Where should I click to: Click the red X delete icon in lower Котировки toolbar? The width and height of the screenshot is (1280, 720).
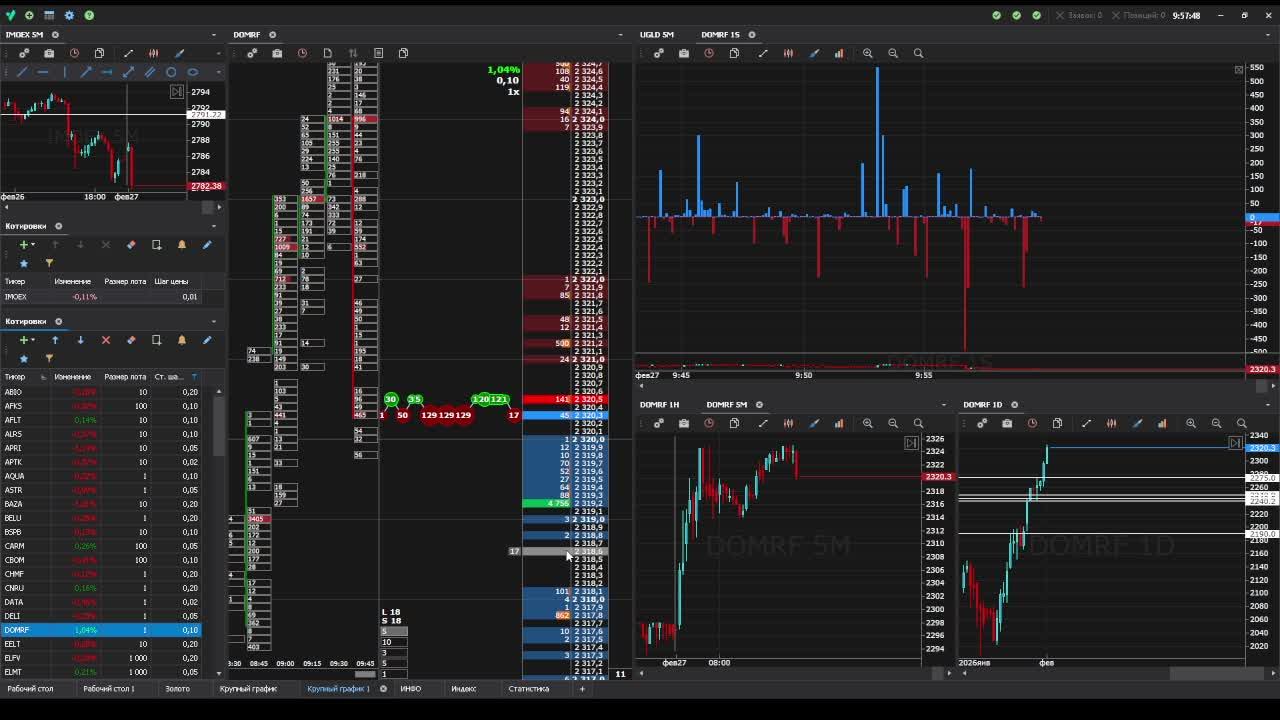[106, 340]
